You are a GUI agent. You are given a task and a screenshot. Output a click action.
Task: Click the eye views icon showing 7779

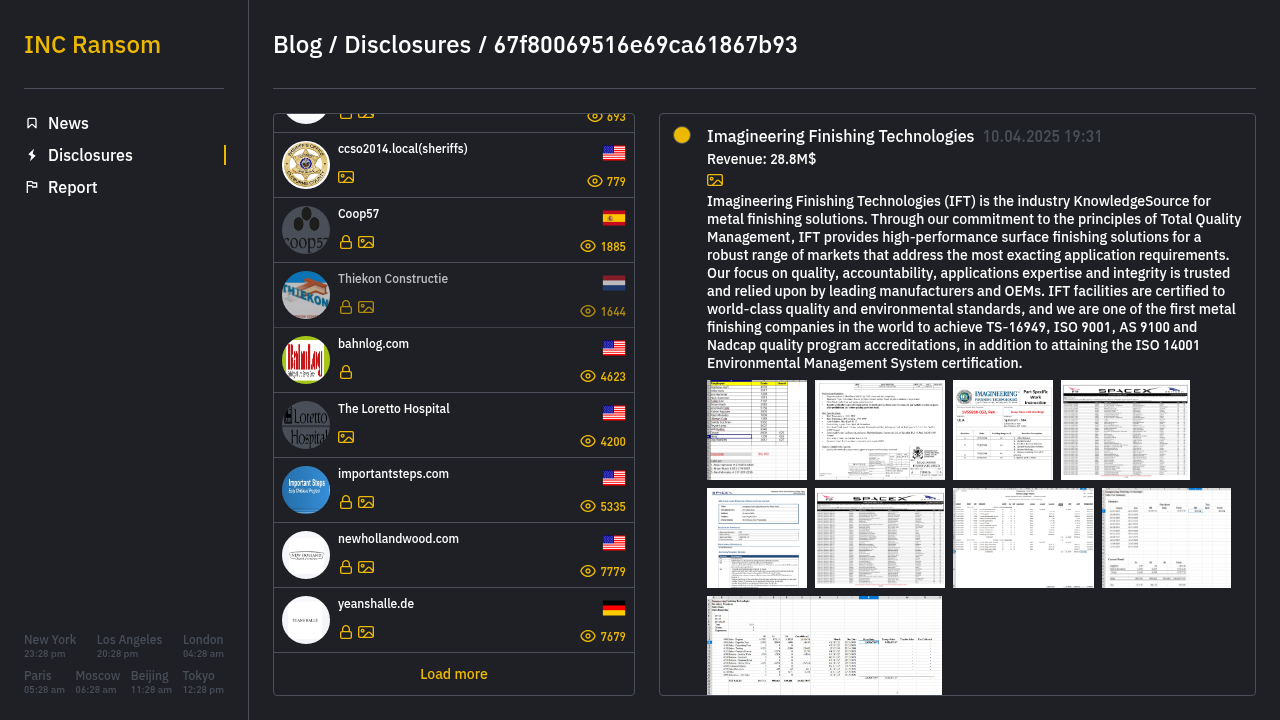coord(588,571)
